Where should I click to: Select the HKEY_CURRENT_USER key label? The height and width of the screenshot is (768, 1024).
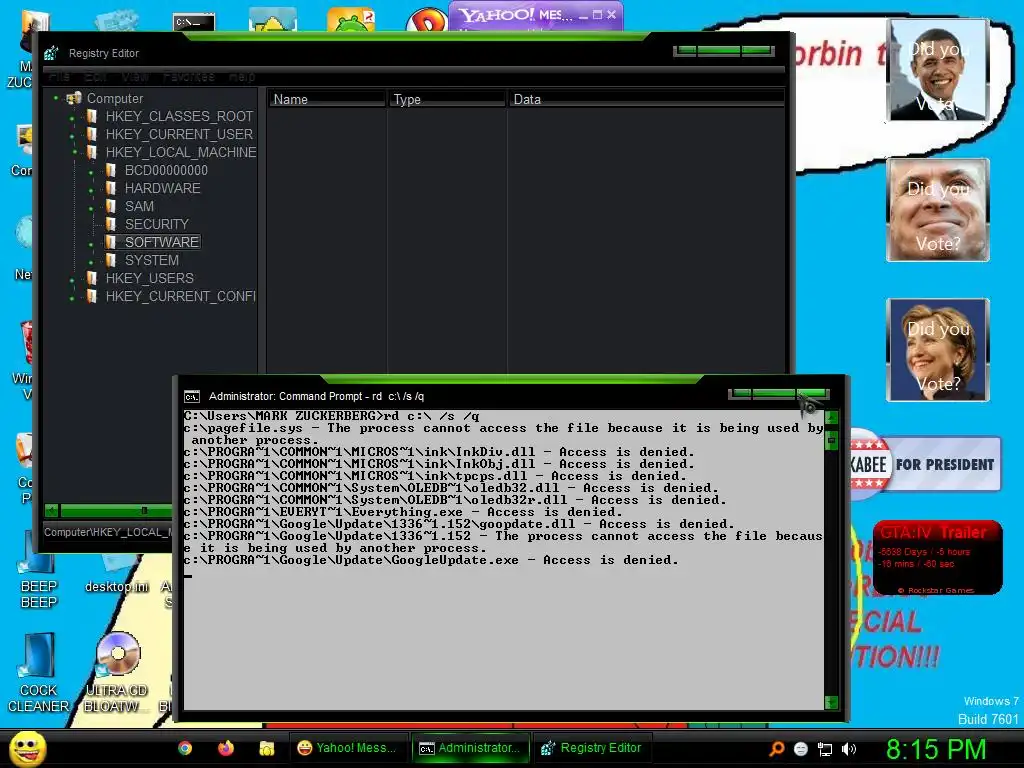180,135
